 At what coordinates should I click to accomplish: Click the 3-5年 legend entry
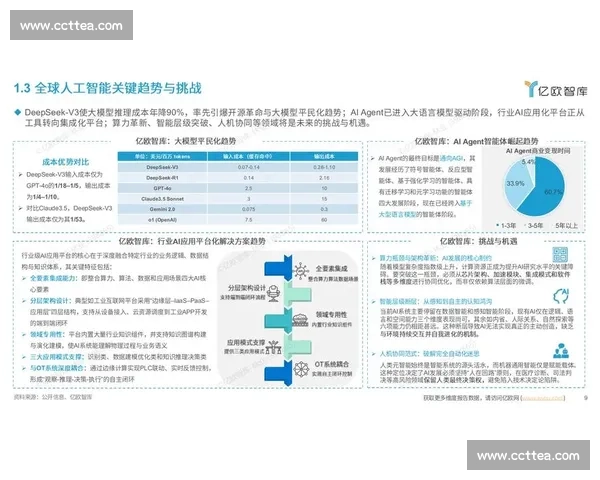click(533, 225)
